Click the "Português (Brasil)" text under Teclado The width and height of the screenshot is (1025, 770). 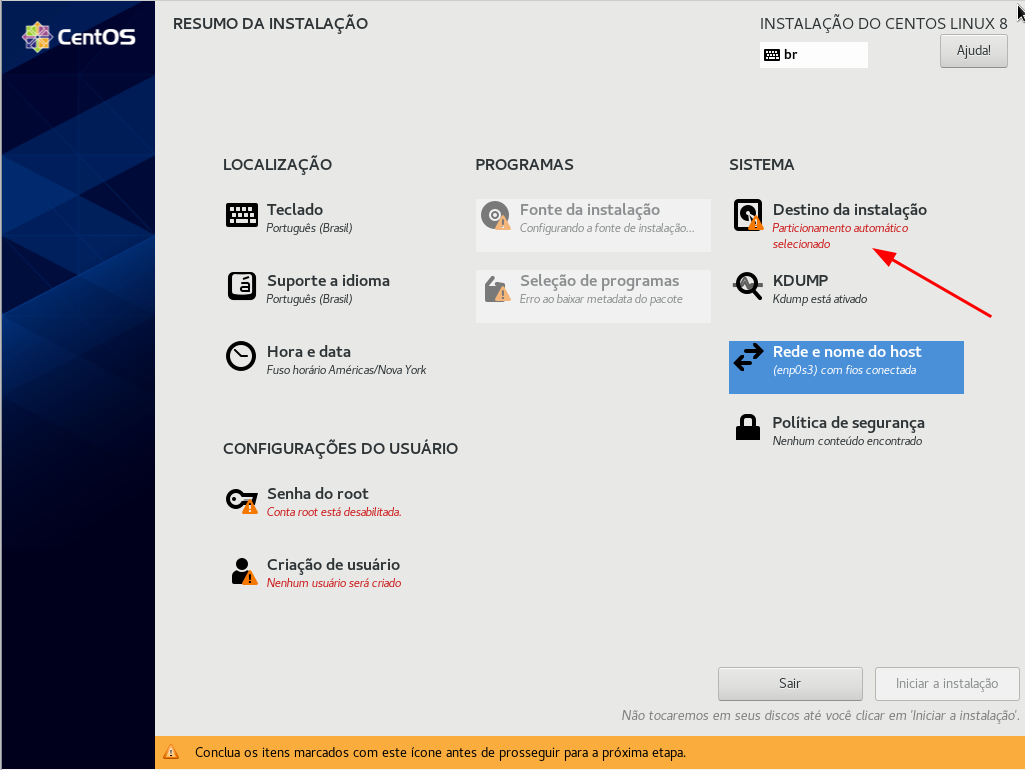coord(309,228)
